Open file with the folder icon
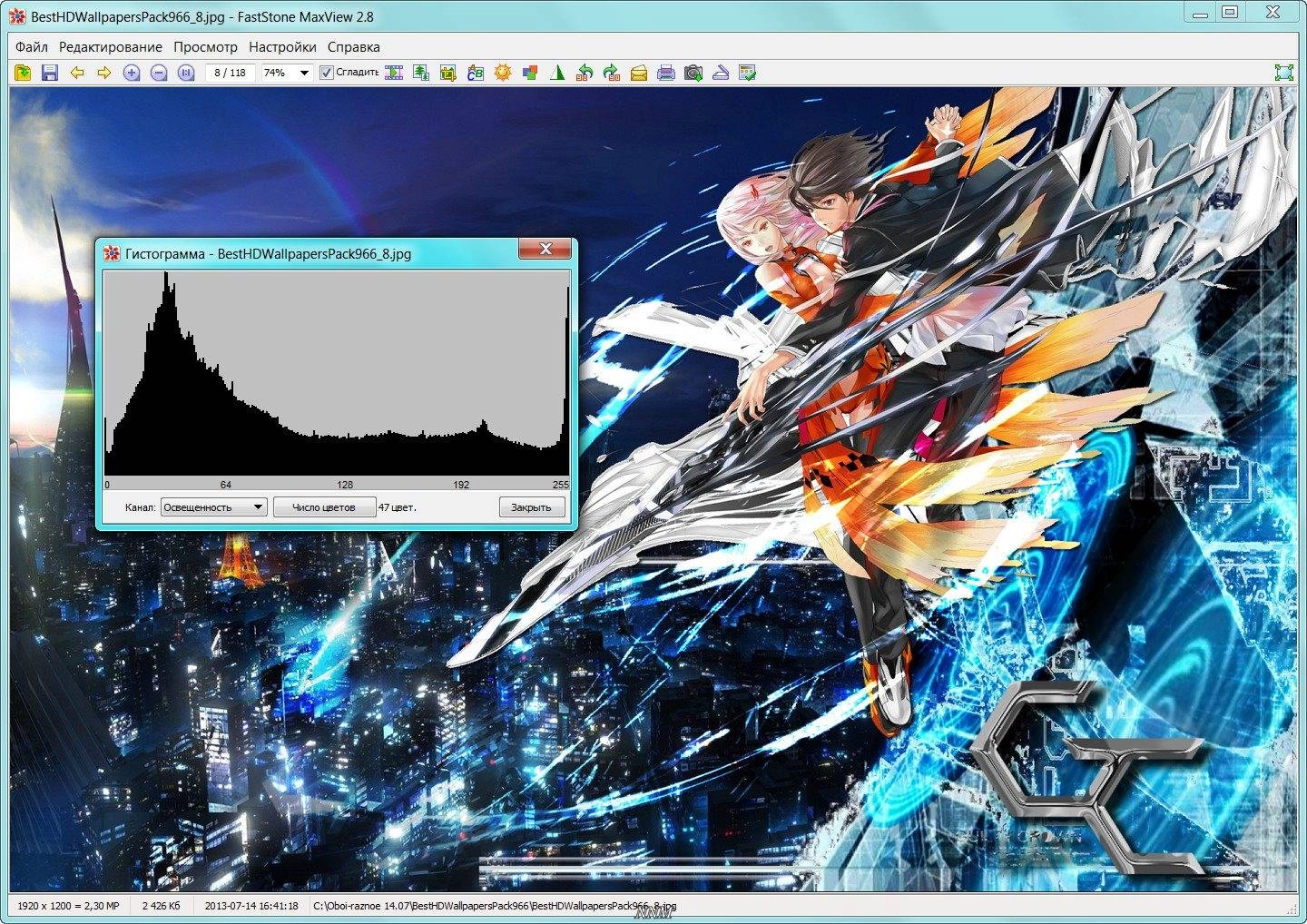Viewport: 1307px width, 924px height. 23,73
